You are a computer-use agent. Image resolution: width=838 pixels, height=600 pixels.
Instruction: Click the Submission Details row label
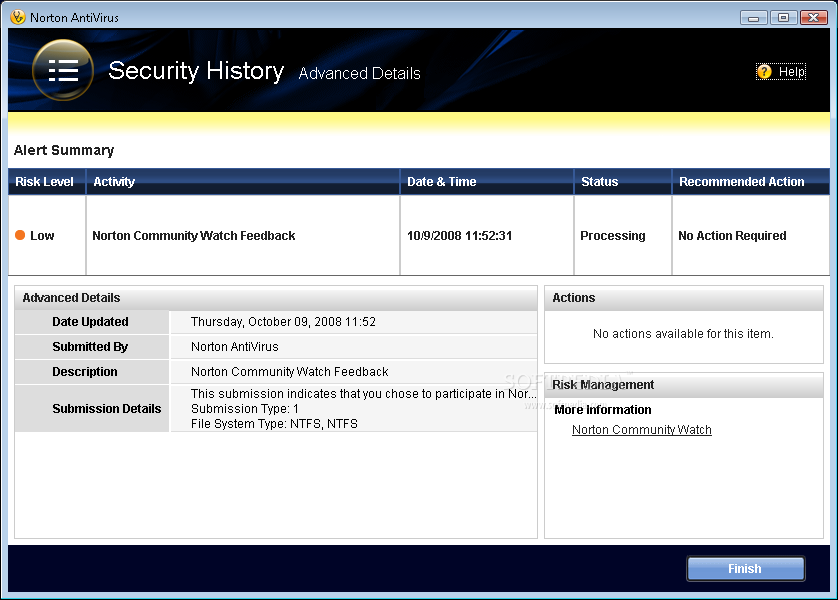coord(106,409)
